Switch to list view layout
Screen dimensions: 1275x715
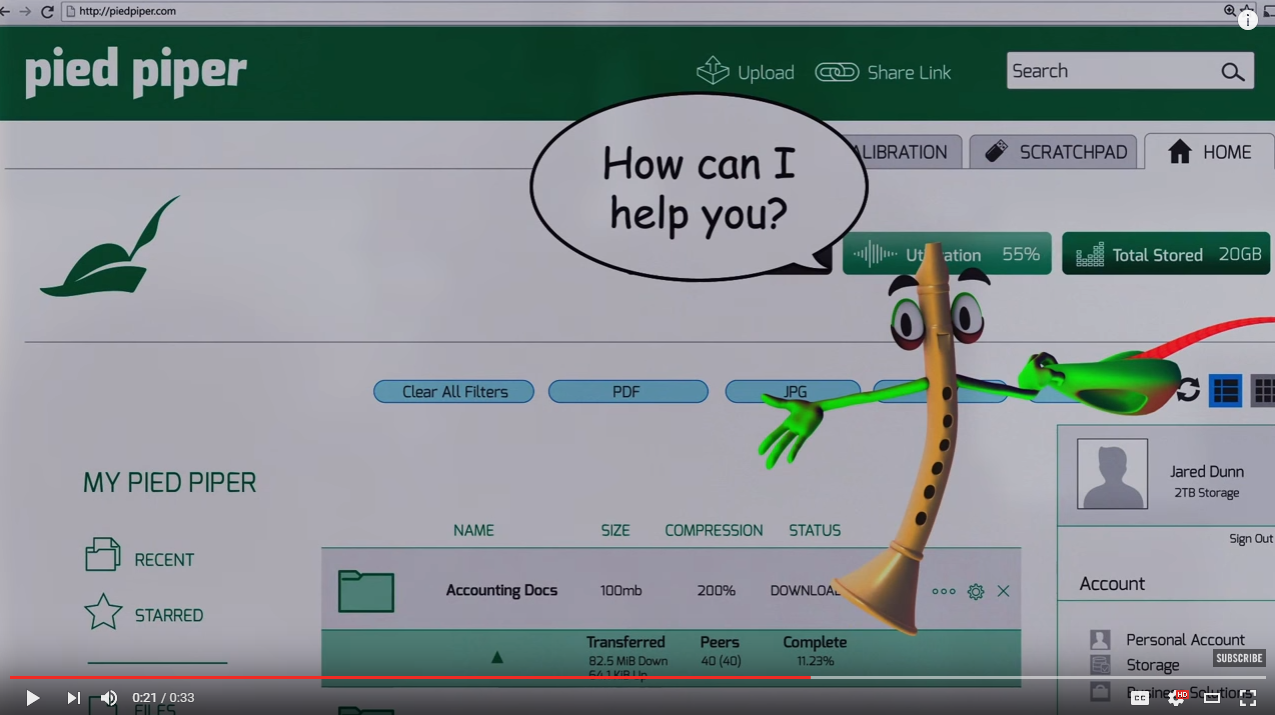tap(1225, 390)
